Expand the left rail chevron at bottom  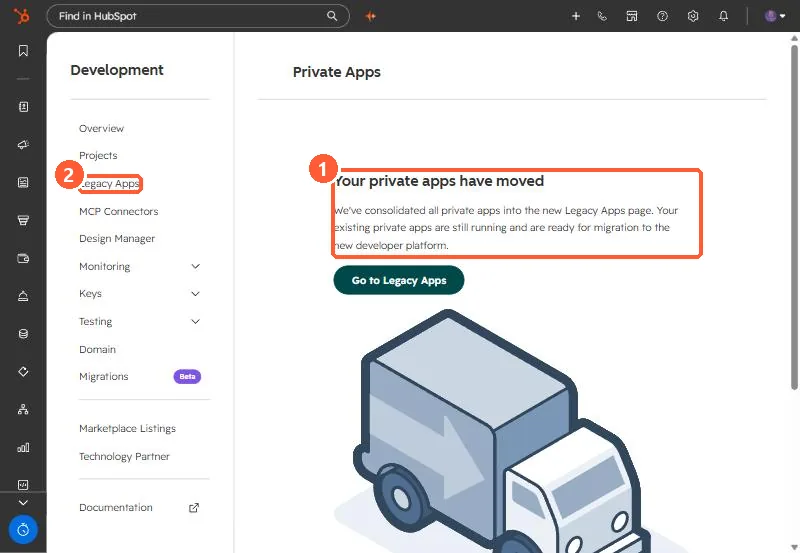[23, 502]
